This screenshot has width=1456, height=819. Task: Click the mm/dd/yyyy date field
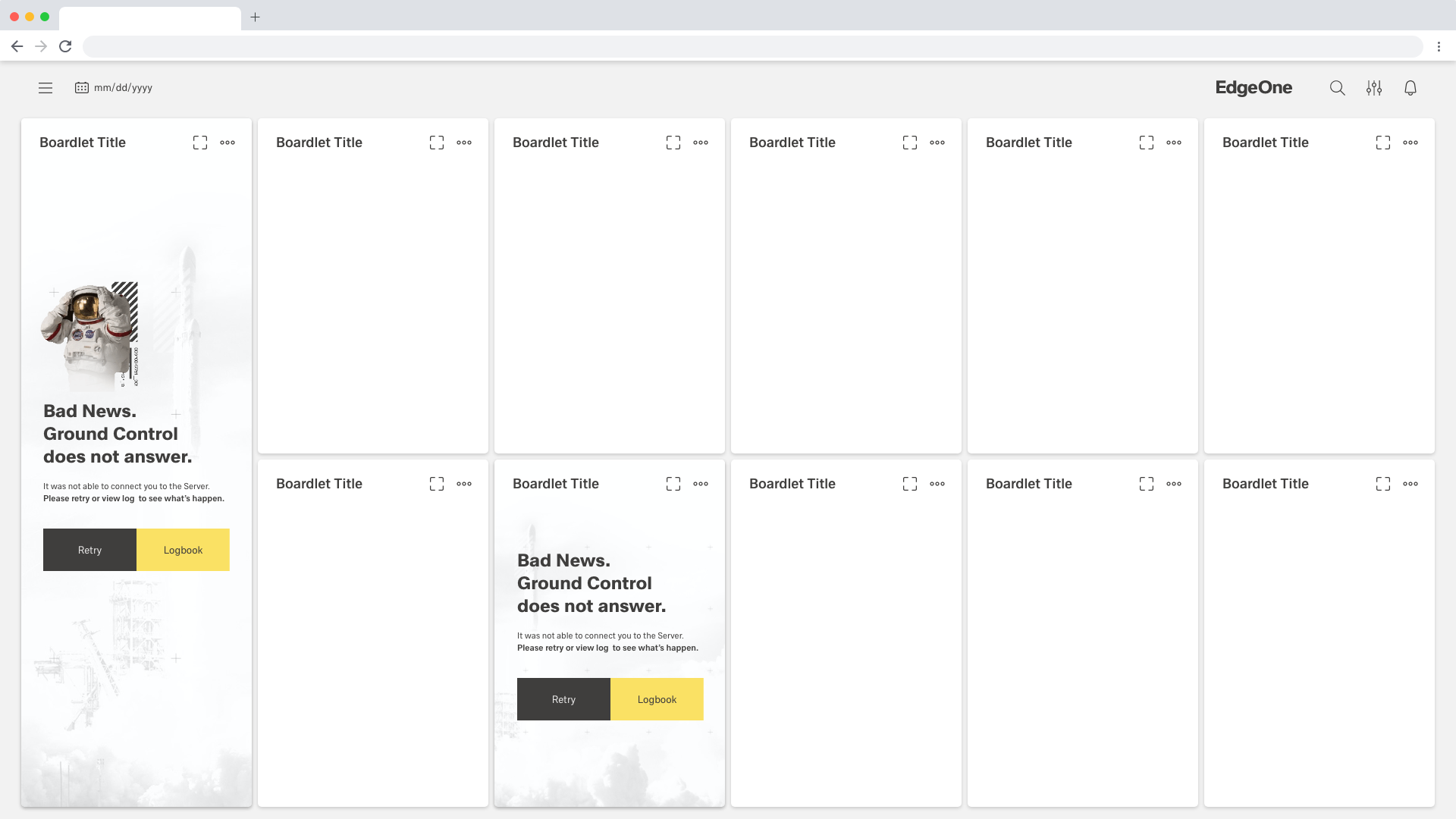[123, 88]
